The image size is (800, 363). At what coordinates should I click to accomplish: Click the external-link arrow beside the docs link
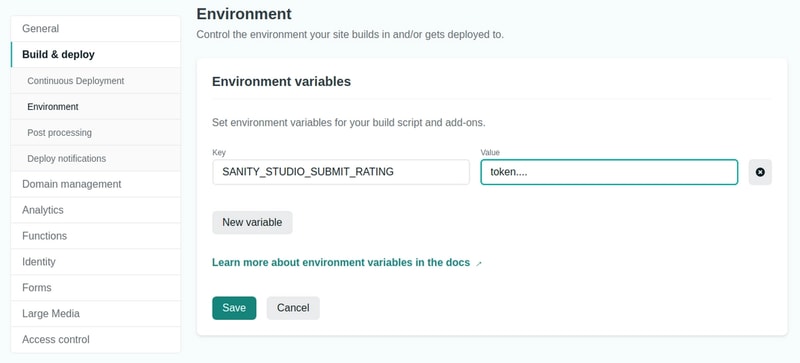pos(479,264)
